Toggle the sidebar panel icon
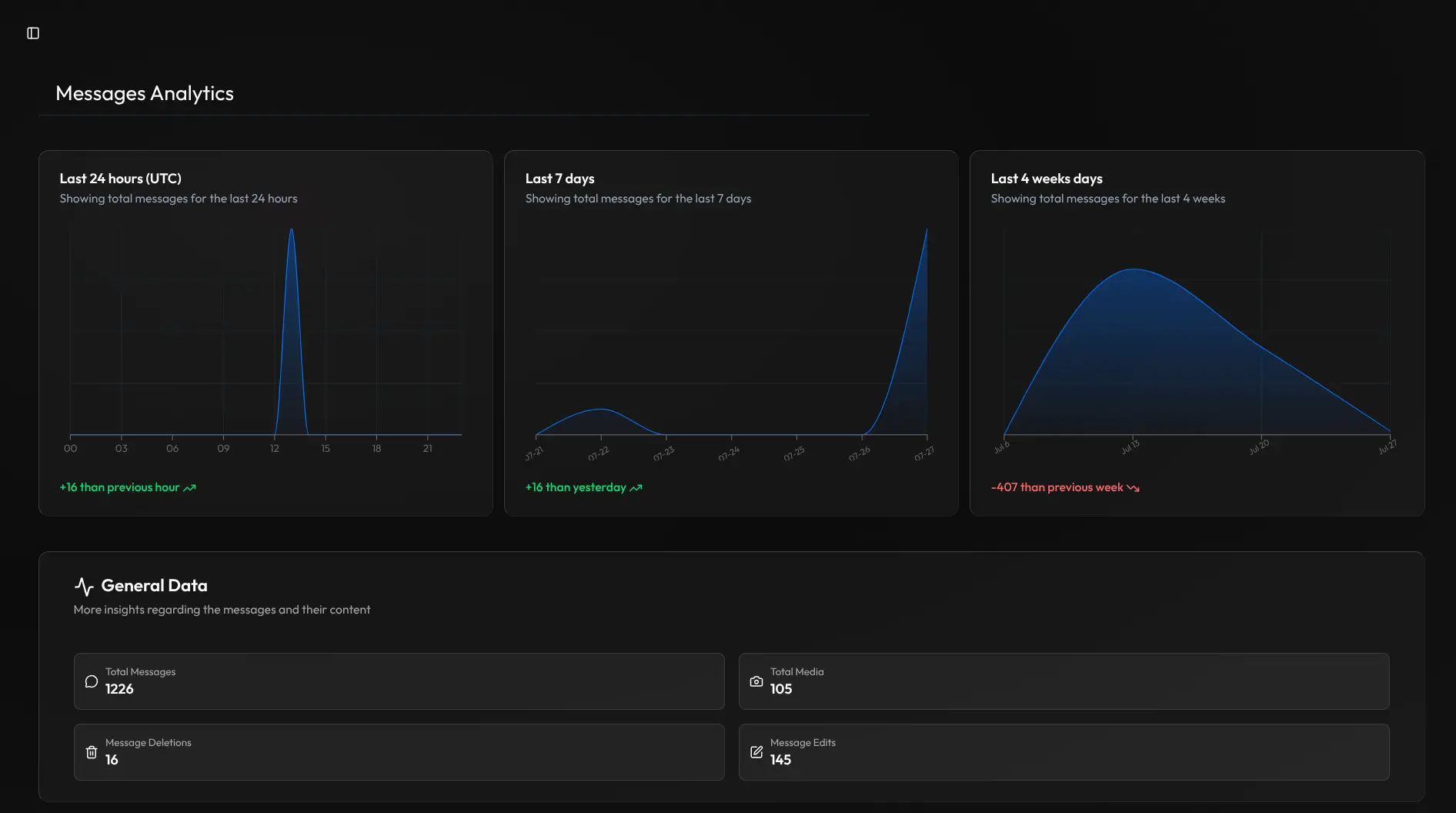The image size is (1456, 813). 33,33
